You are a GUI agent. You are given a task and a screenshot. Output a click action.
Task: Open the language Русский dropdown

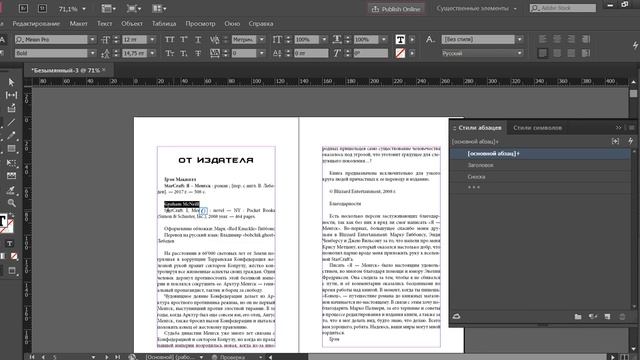520,53
